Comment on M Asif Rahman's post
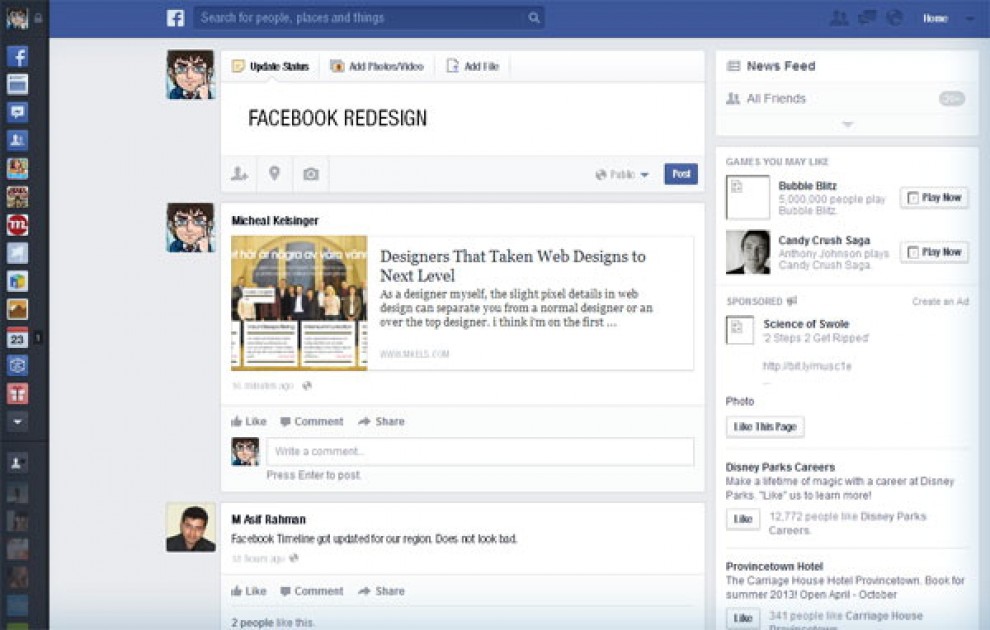990x630 pixels. 312,591
